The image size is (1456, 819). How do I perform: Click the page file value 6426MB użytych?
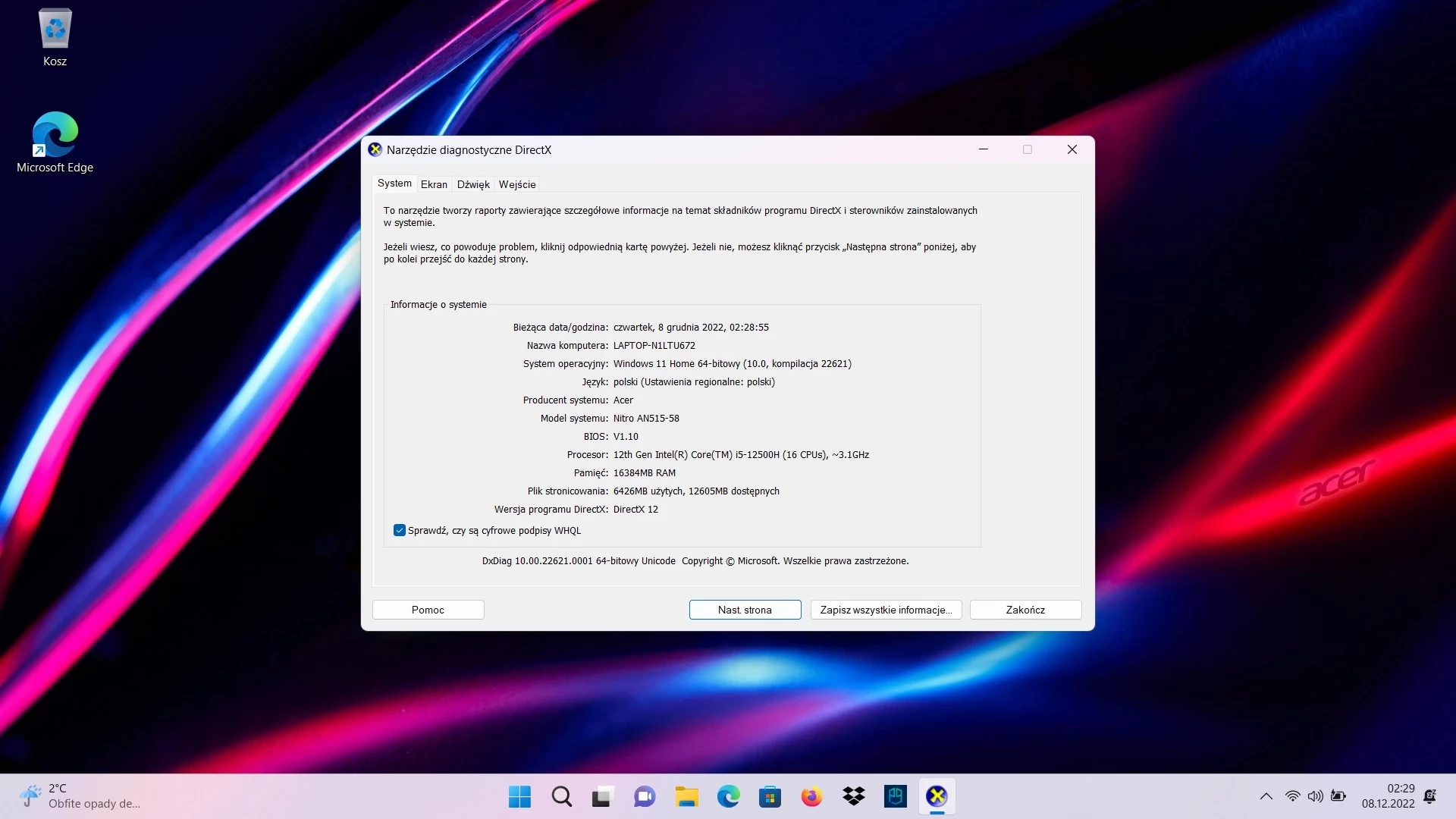pyautogui.click(x=696, y=491)
